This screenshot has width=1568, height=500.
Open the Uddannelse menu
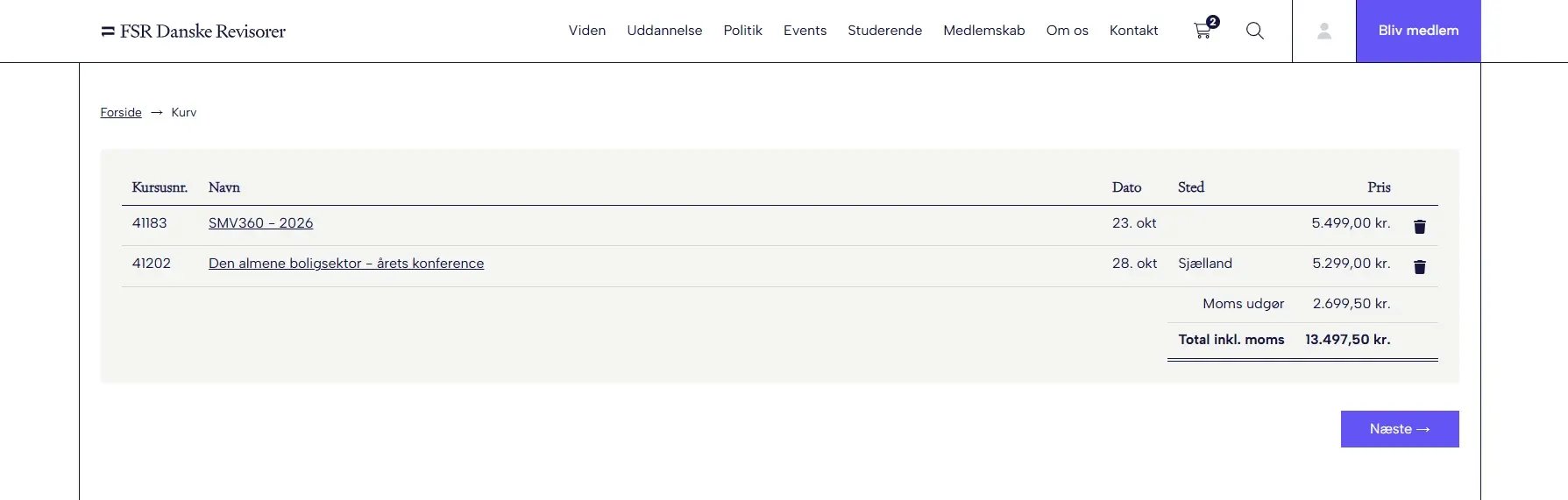coord(664,31)
